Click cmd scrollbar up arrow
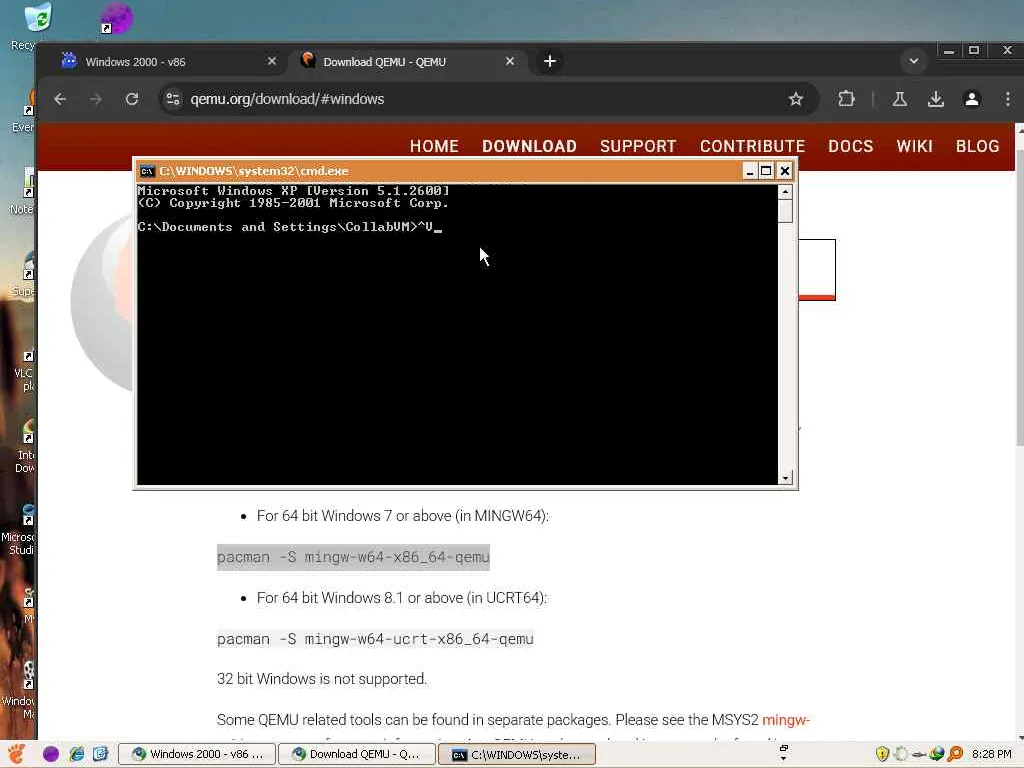Screen dimensions: 1024x768 [x=786, y=192]
